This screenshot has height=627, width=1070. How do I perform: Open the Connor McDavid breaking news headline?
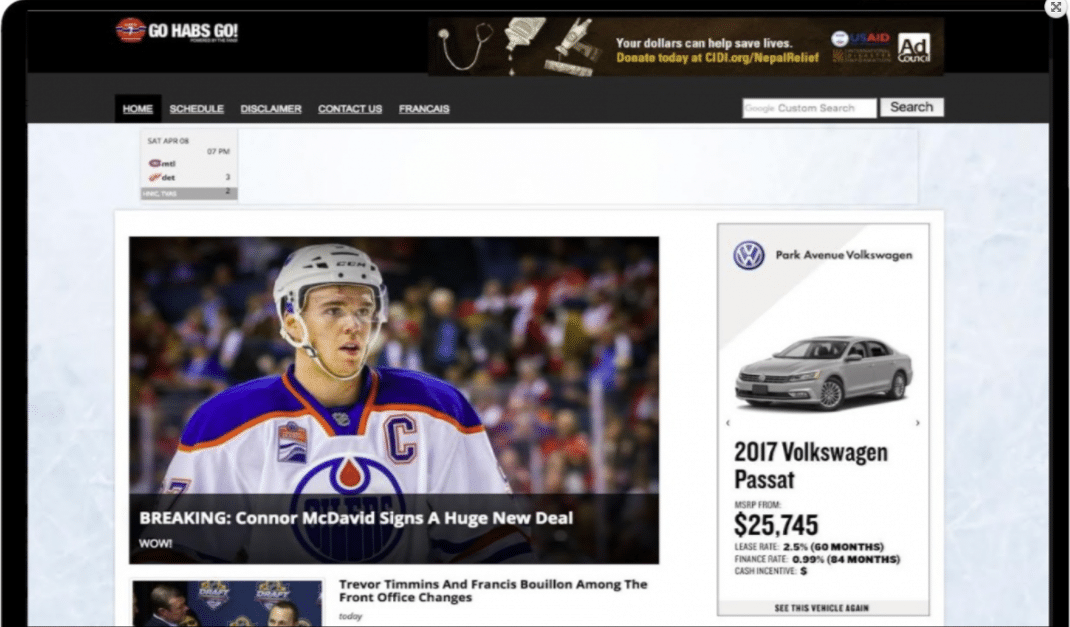point(356,518)
